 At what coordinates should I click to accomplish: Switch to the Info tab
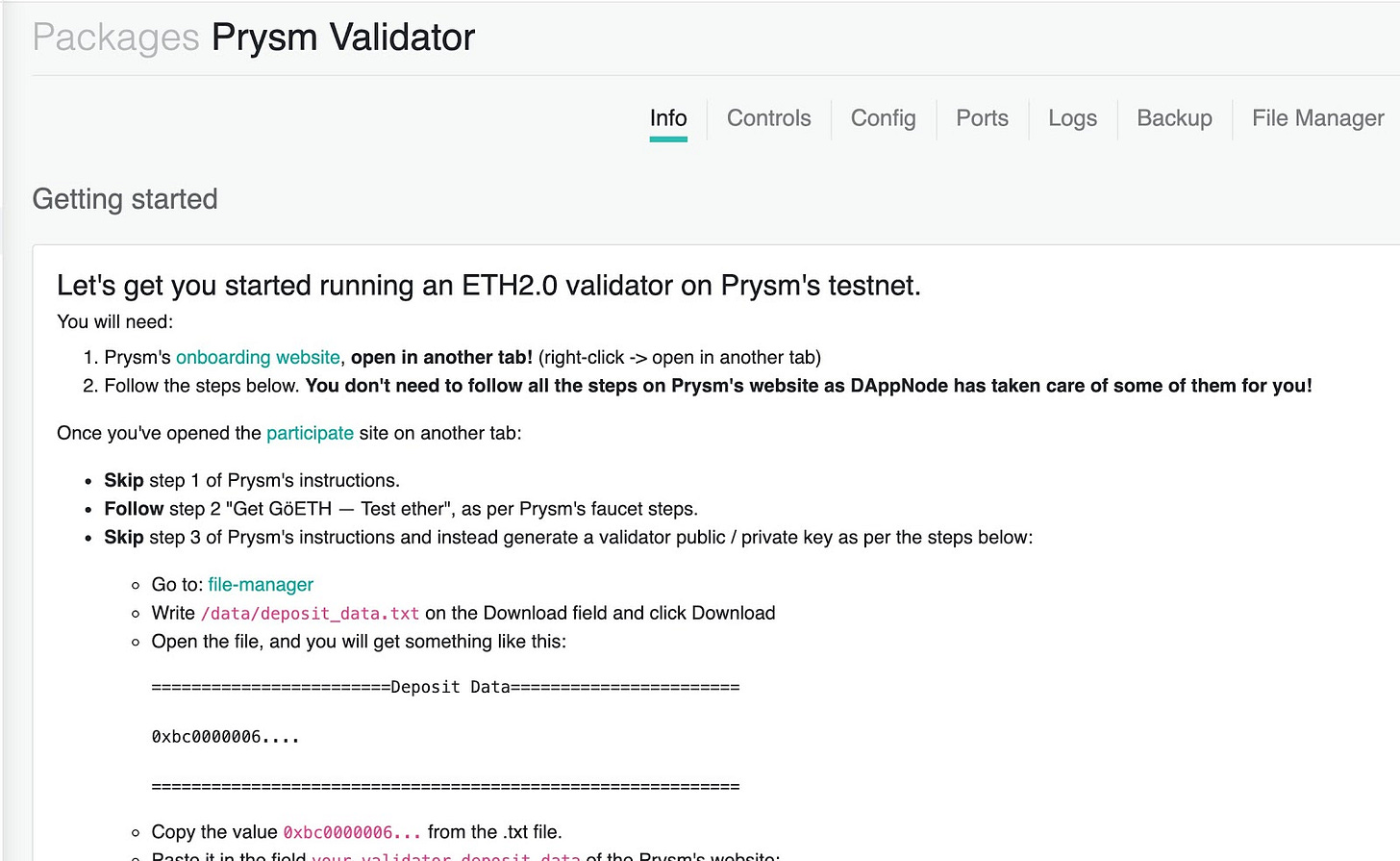tap(668, 118)
